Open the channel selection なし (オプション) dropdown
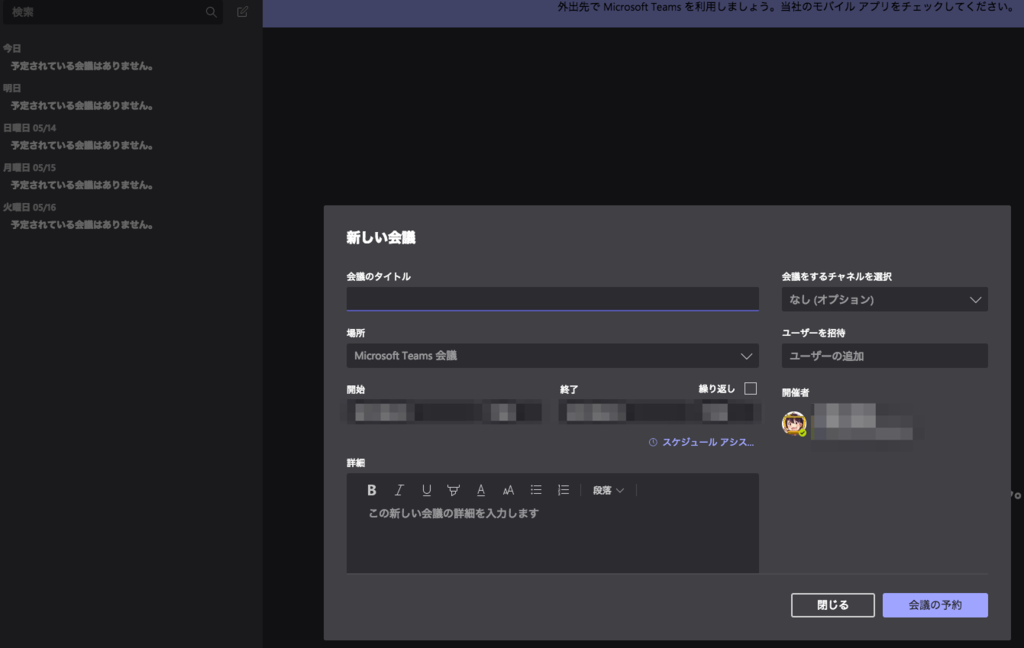The image size is (1024, 648). tap(884, 299)
